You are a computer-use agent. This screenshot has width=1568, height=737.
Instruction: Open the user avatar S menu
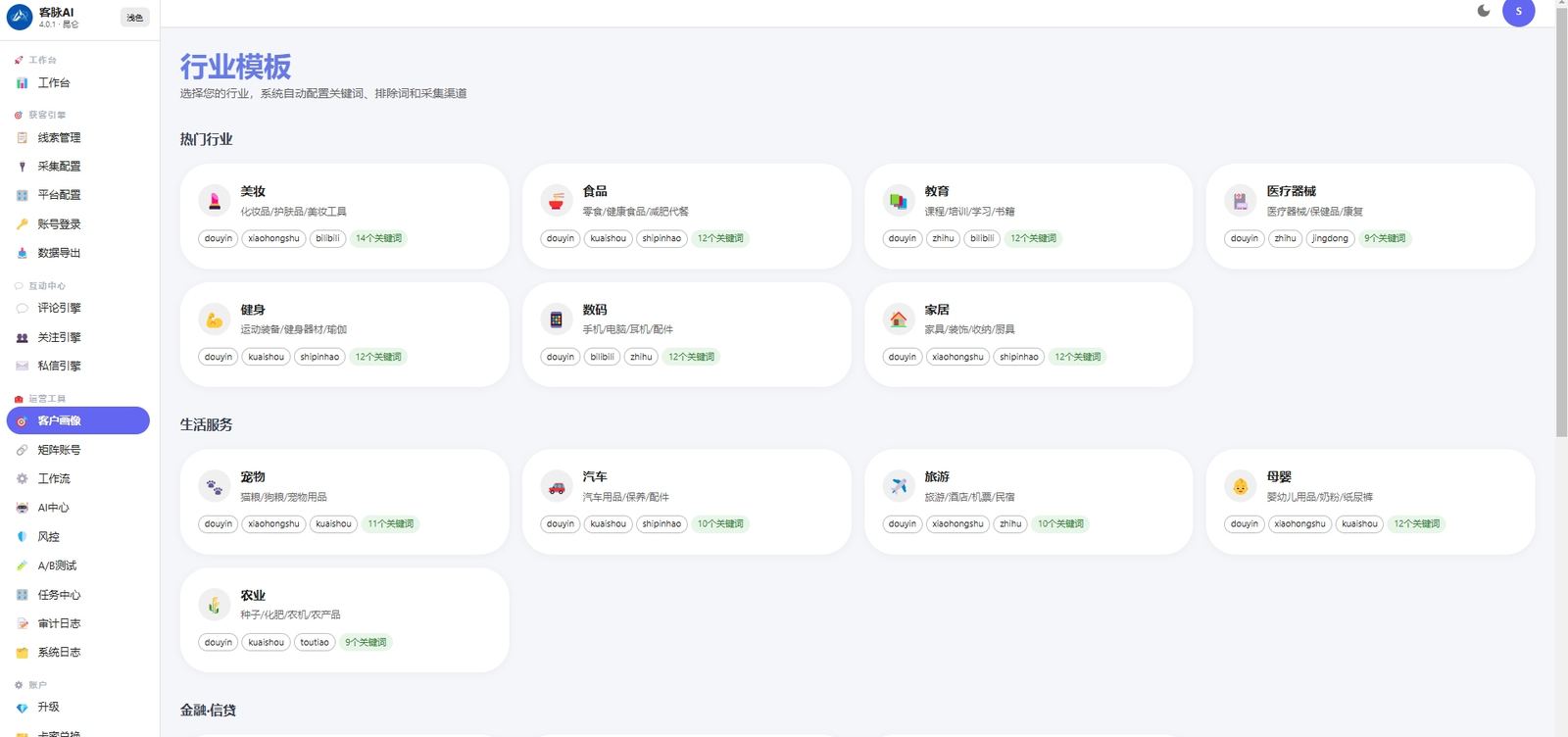pyautogui.click(x=1519, y=12)
